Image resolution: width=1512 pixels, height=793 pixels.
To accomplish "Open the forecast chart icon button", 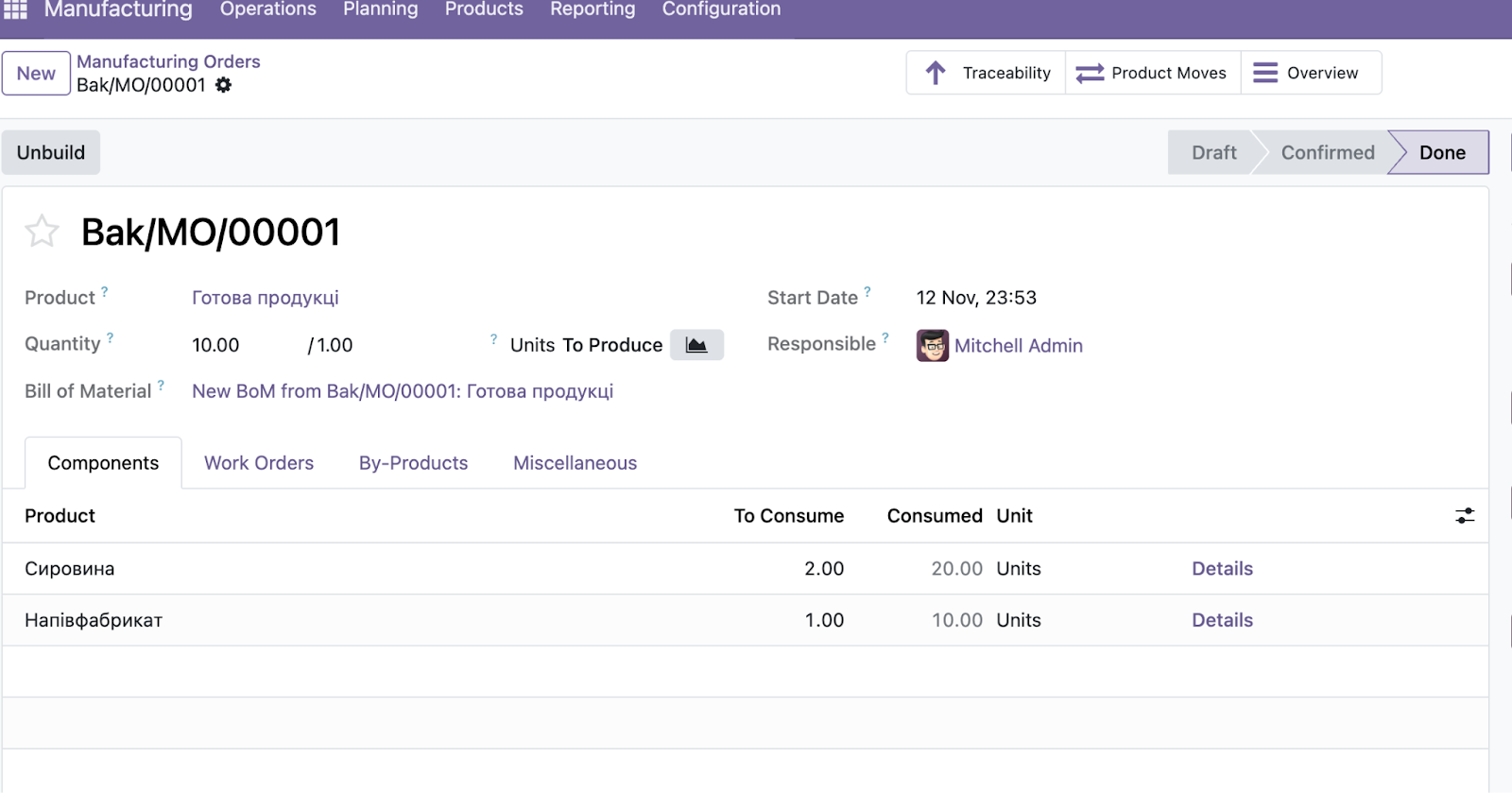I will tap(696, 345).
